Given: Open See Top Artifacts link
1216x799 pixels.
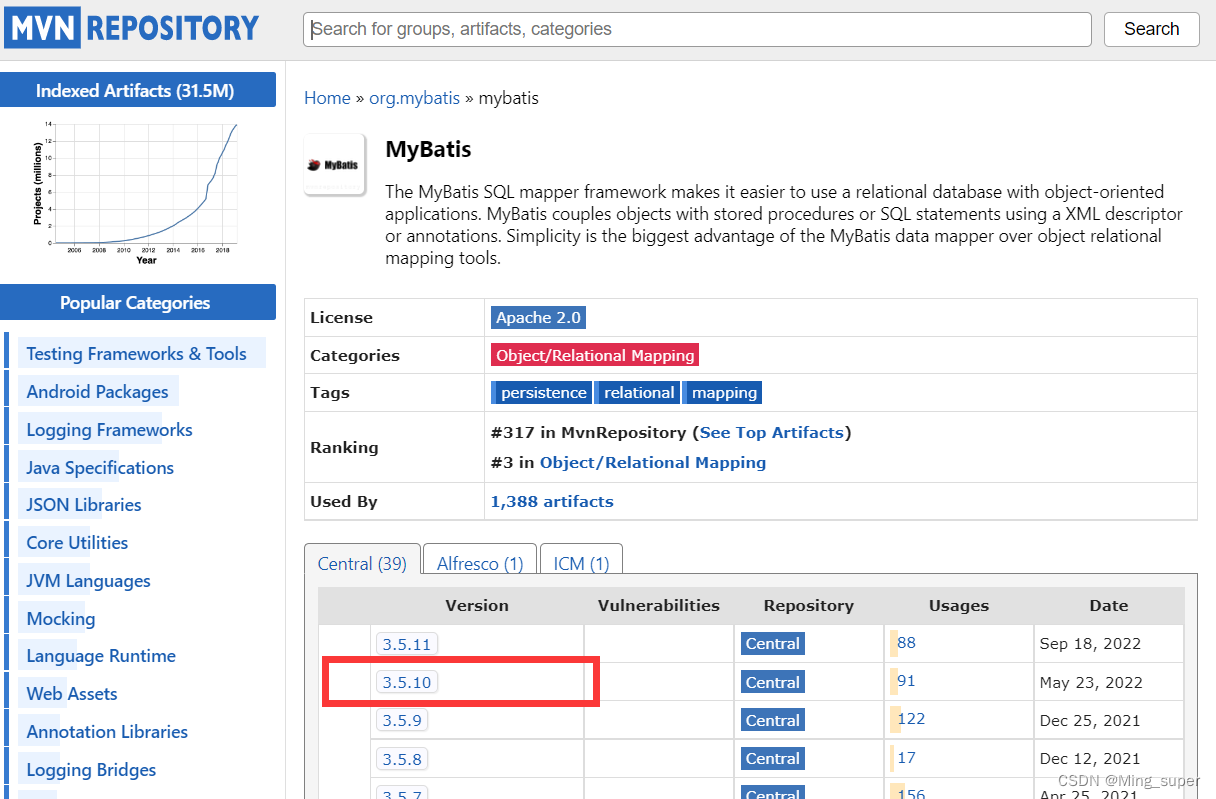Looking at the screenshot, I should tap(771, 432).
